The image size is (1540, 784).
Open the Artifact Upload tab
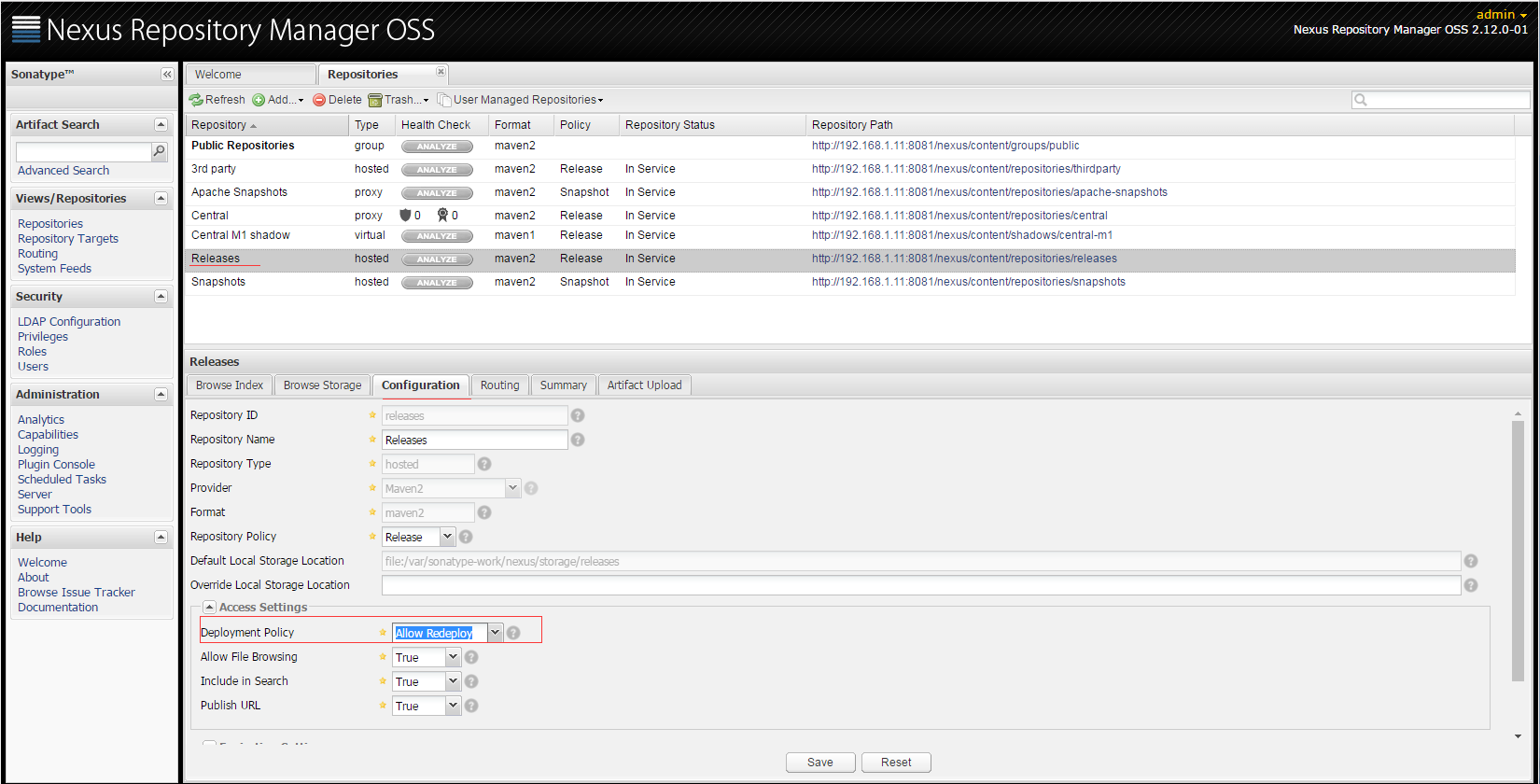pos(644,385)
